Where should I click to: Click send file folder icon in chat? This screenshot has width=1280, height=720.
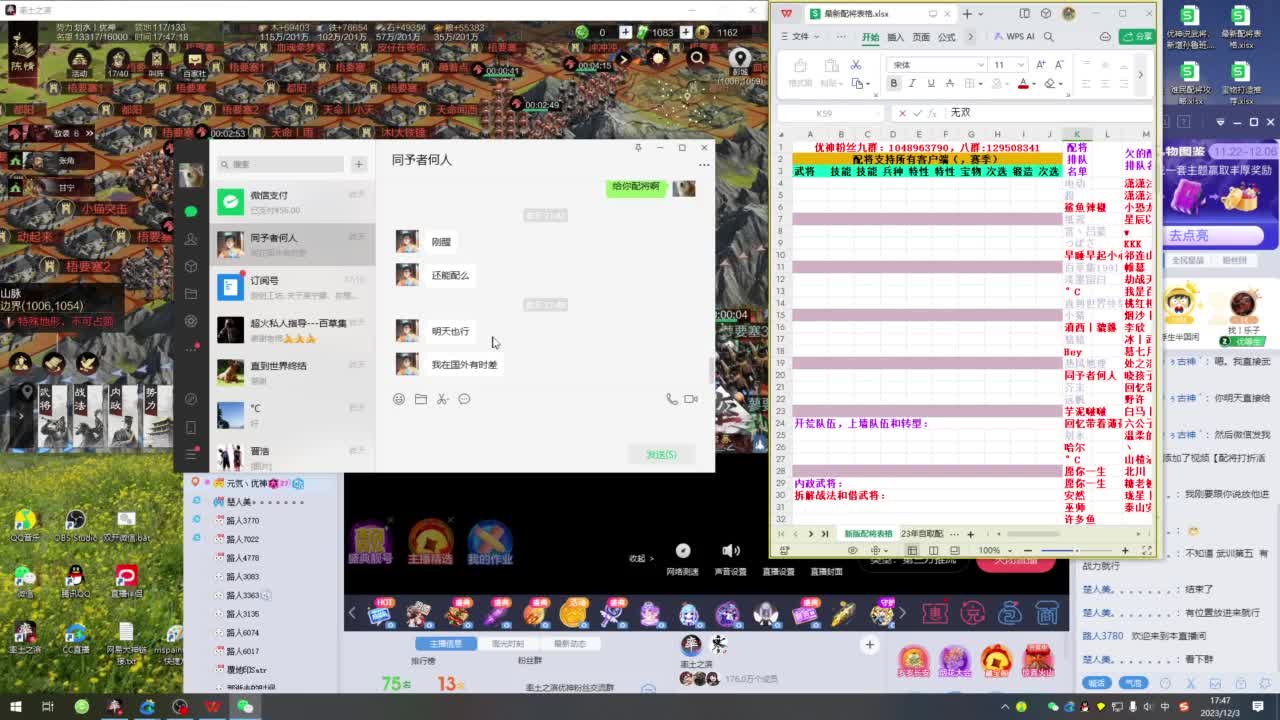pyautogui.click(x=421, y=399)
